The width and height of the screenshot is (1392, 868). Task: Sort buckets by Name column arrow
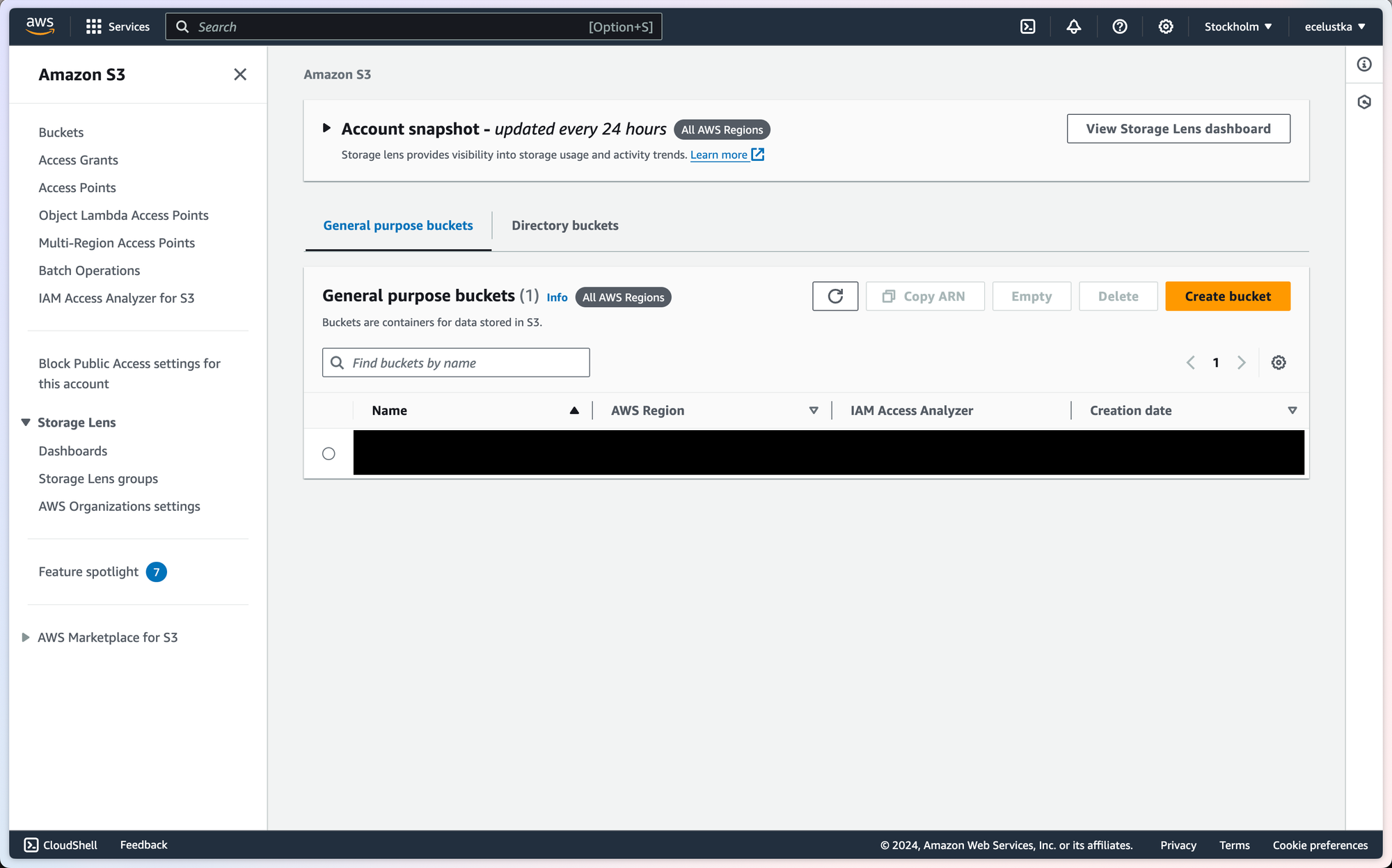[574, 411]
